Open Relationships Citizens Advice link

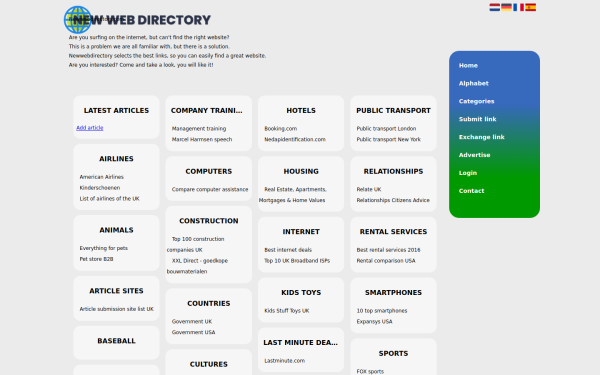click(x=393, y=200)
